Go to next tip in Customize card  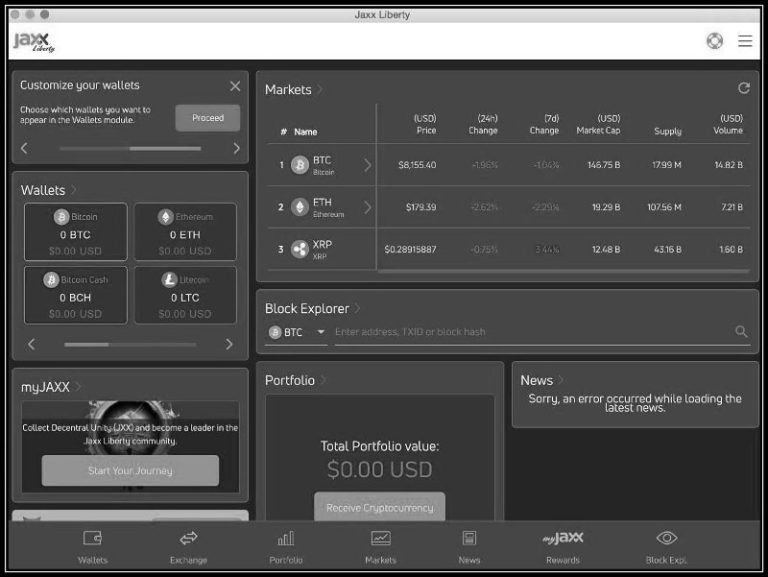[x=237, y=148]
